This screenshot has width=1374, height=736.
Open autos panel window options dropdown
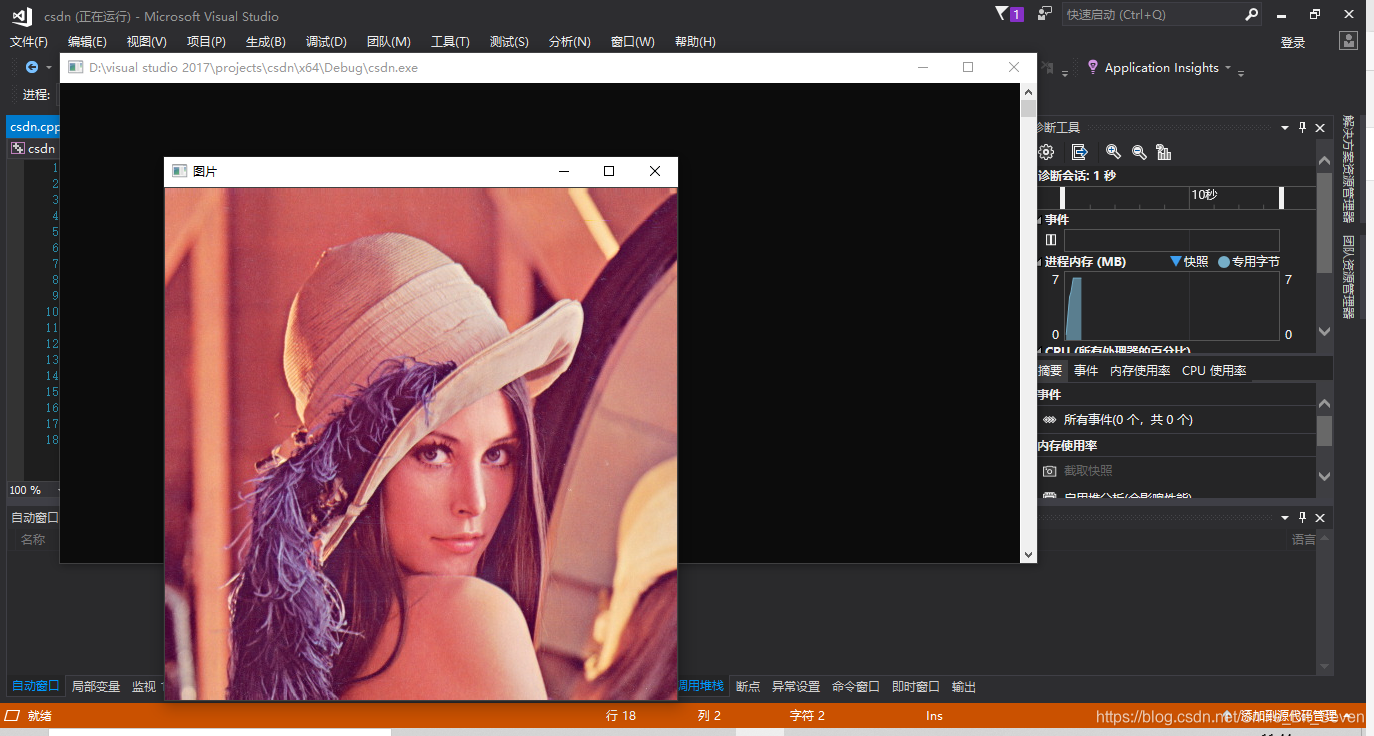(x=1285, y=517)
